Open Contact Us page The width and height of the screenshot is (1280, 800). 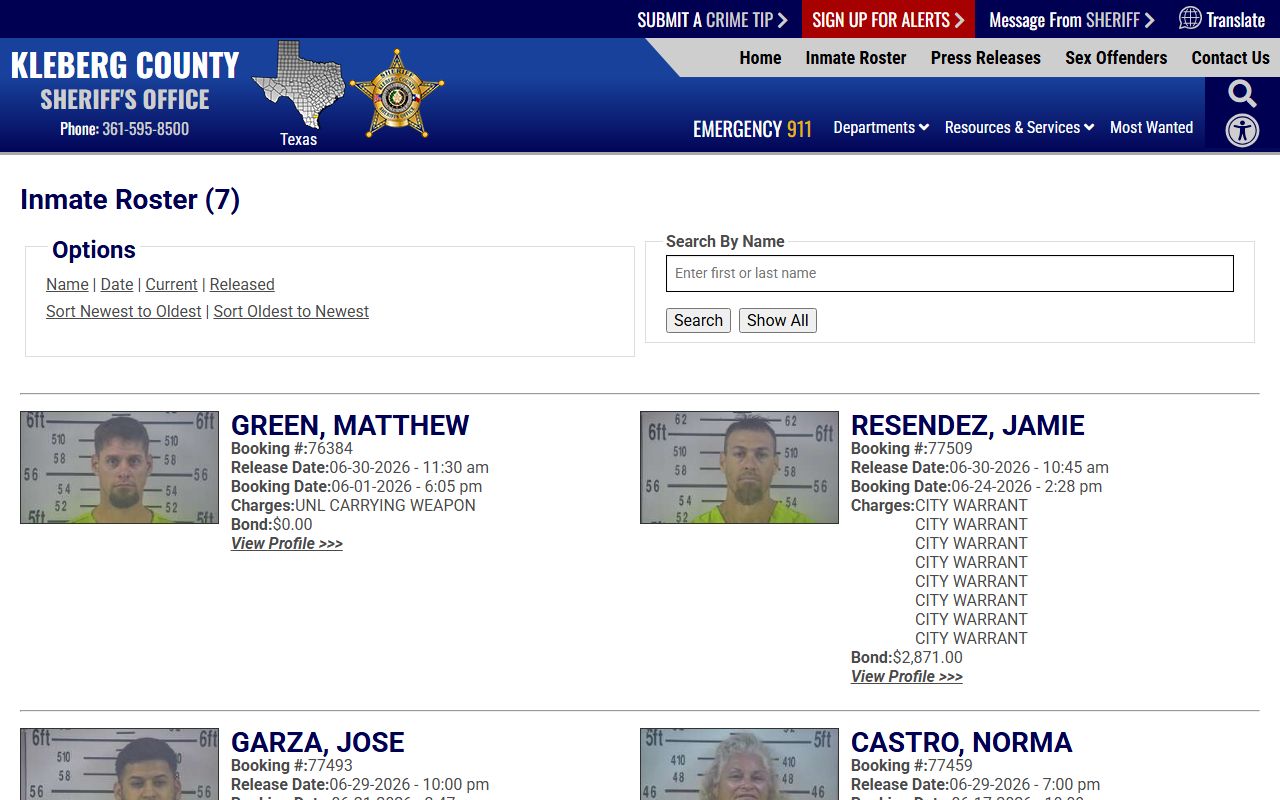(x=1230, y=58)
